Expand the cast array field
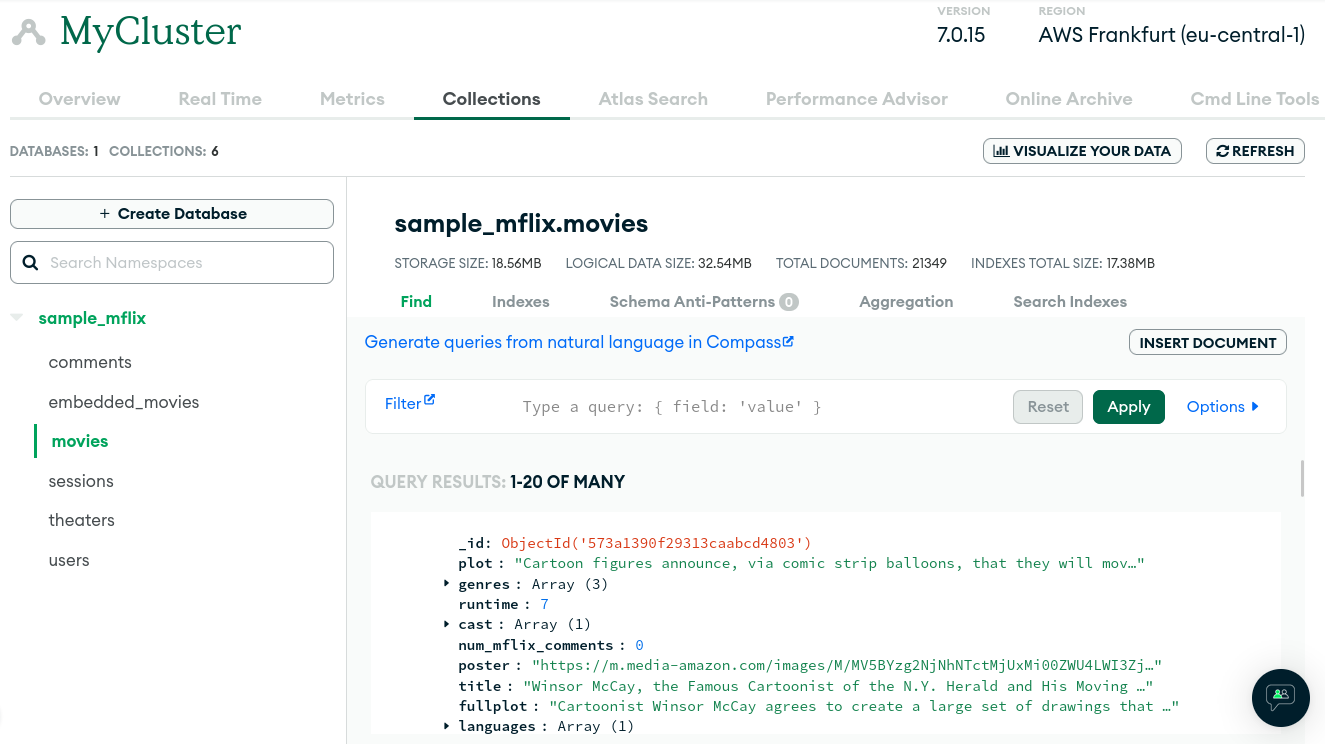 (x=447, y=624)
